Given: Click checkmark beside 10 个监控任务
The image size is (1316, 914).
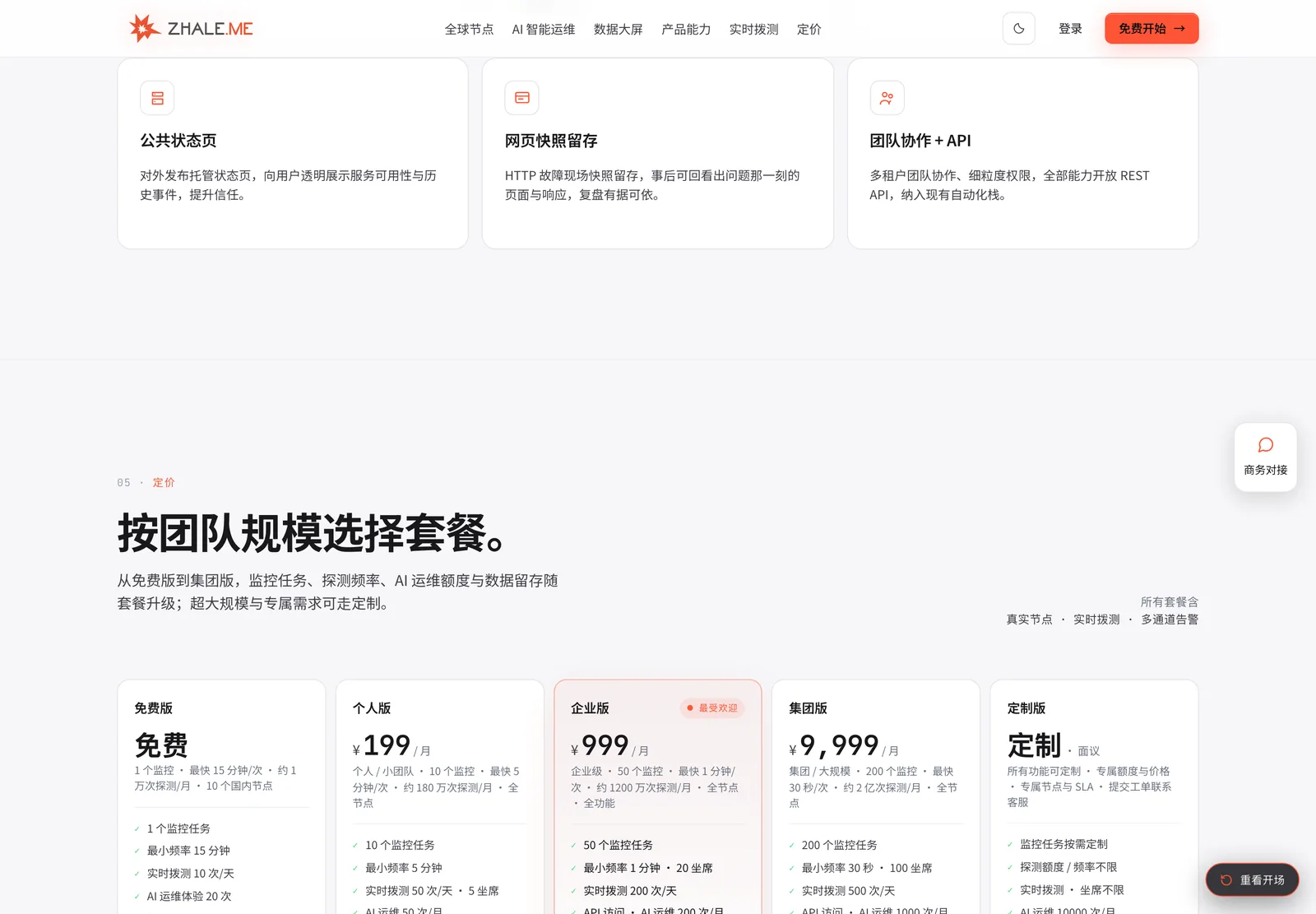Looking at the screenshot, I should point(355,845).
